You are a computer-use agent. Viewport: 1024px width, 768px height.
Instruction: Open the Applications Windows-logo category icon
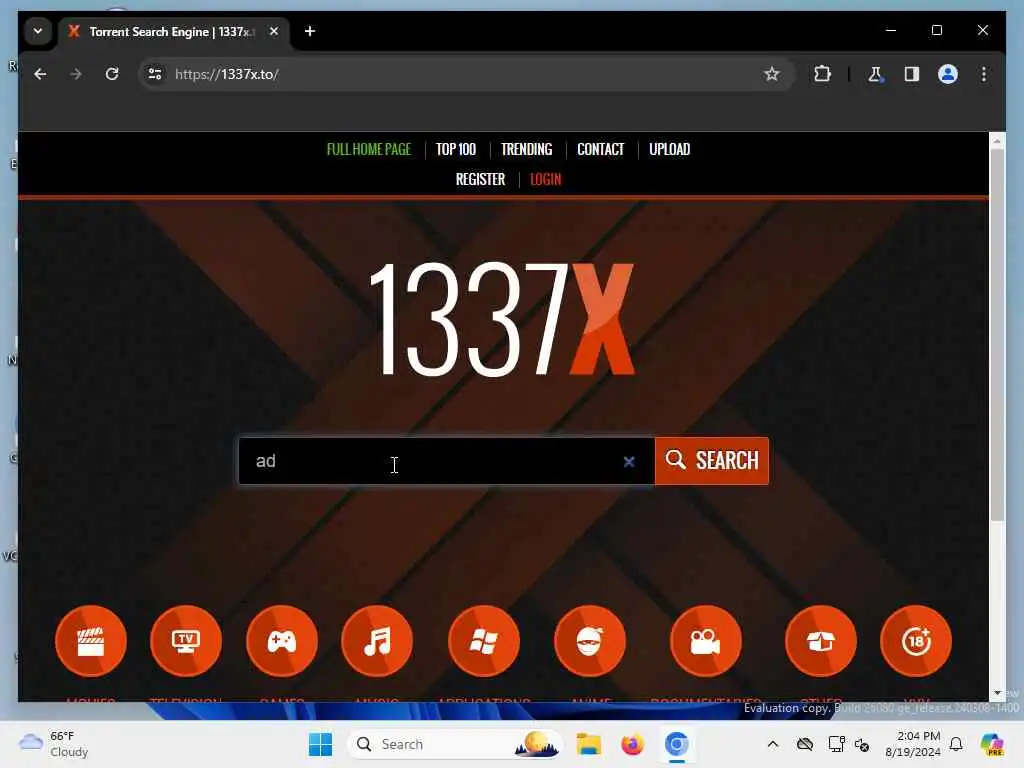click(x=484, y=641)
